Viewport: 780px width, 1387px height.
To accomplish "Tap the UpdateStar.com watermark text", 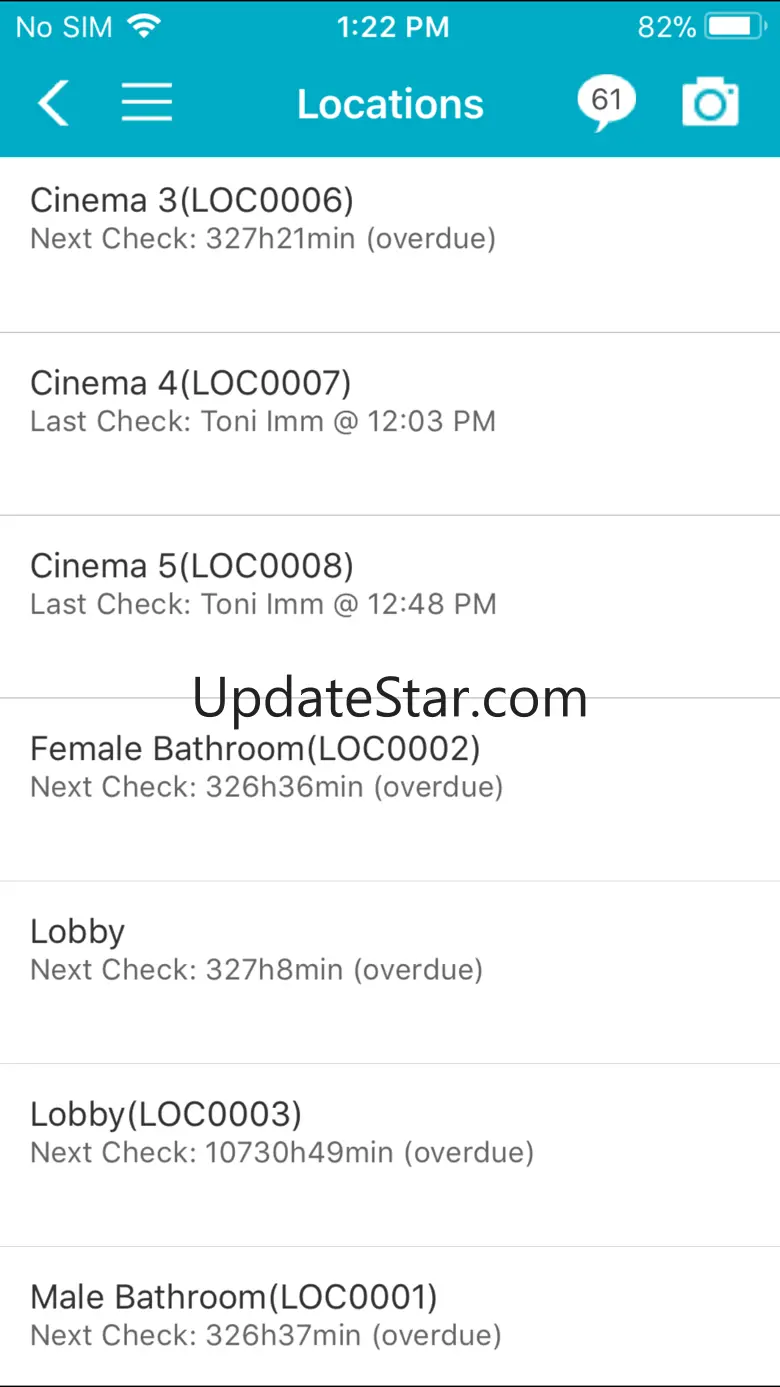I will [390, 697].
